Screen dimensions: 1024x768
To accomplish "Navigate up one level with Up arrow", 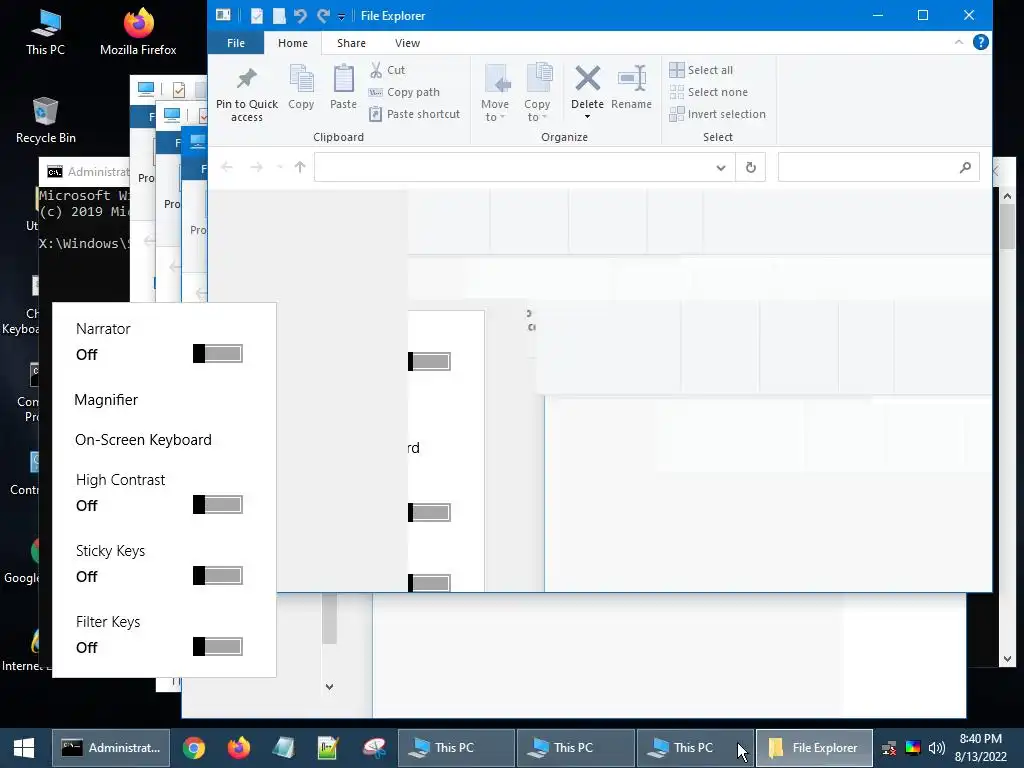I will (x=300, y=167).
